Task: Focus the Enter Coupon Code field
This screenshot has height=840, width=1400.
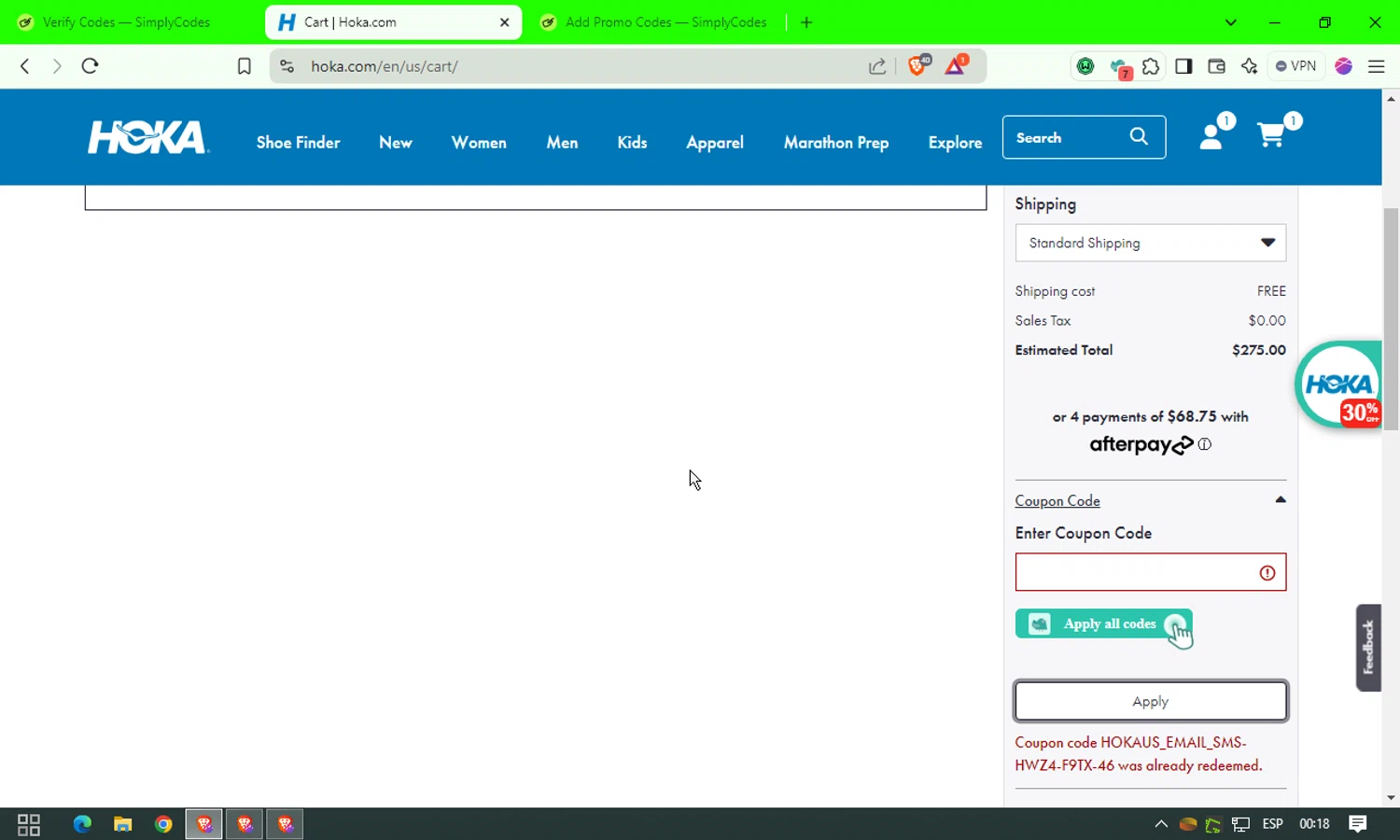Action: [1151, 572]
